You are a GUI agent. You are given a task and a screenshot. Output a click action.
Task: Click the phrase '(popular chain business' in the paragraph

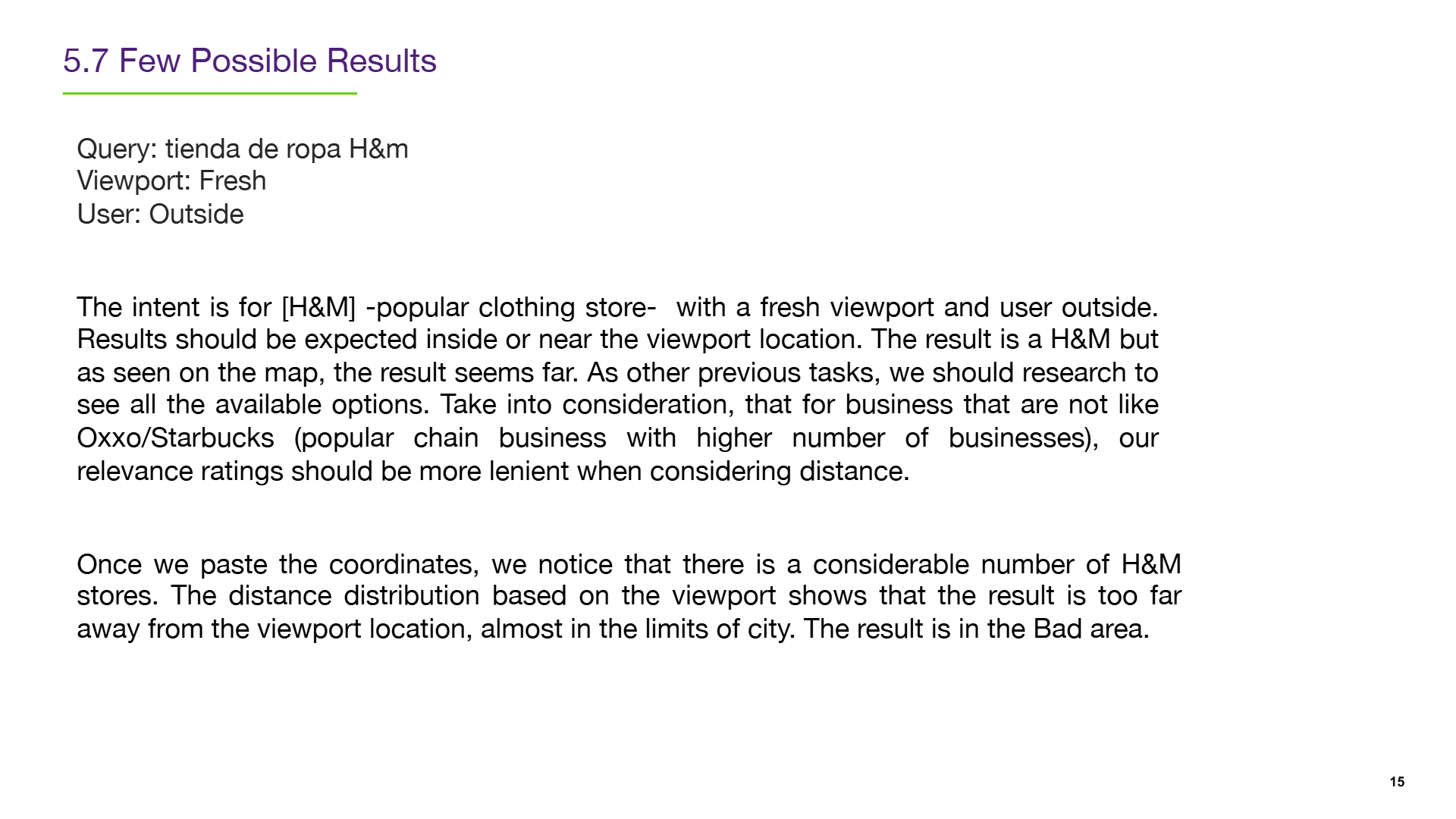(450, 438)
